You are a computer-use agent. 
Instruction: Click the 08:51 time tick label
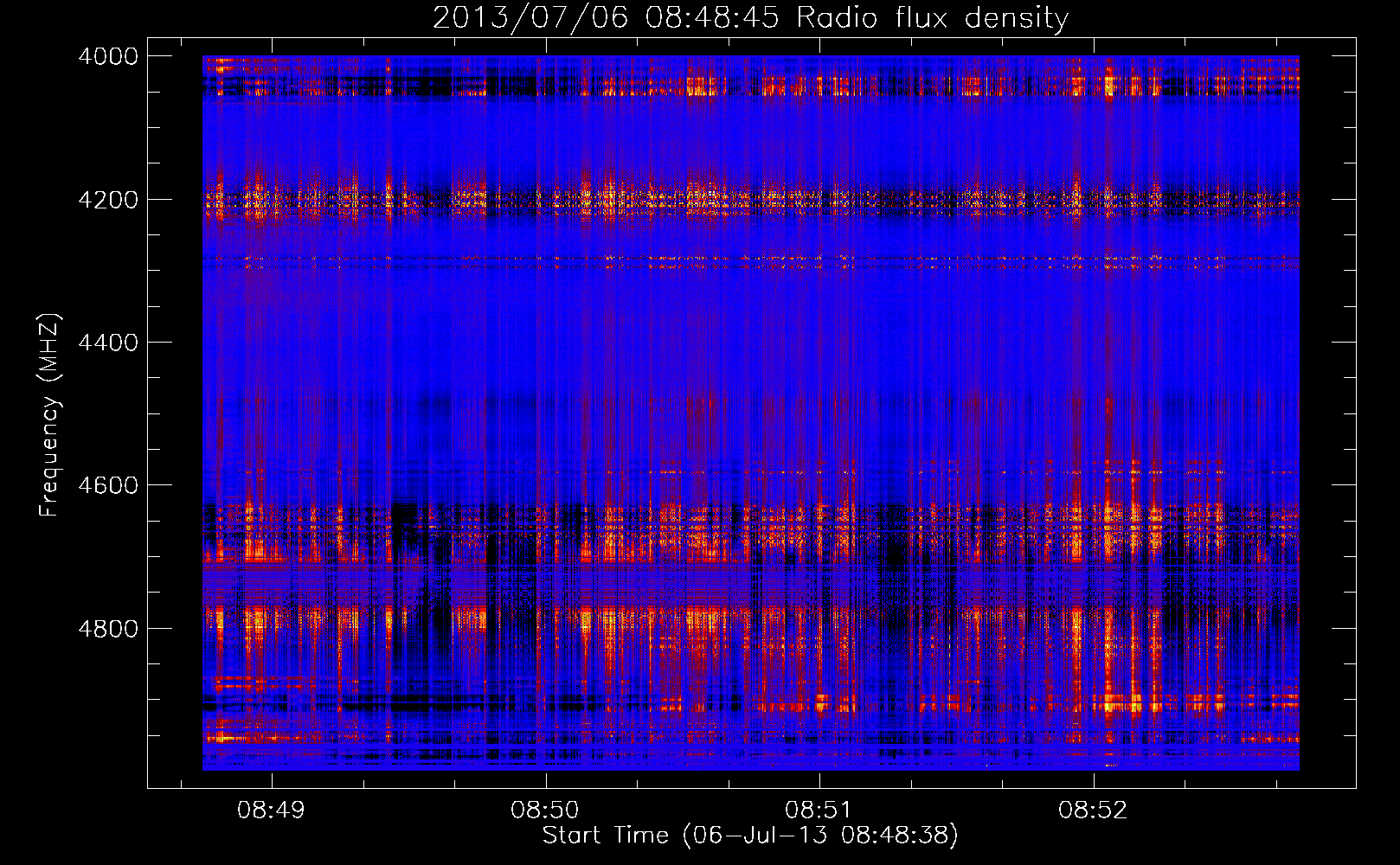point(819,811)
